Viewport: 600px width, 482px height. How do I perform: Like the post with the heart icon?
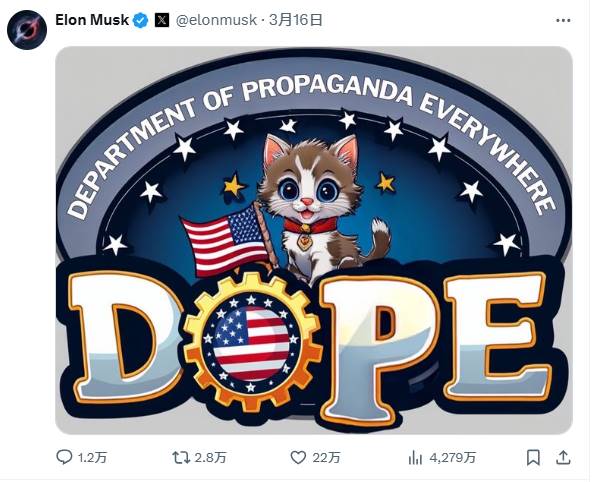[x=297, y=457]
